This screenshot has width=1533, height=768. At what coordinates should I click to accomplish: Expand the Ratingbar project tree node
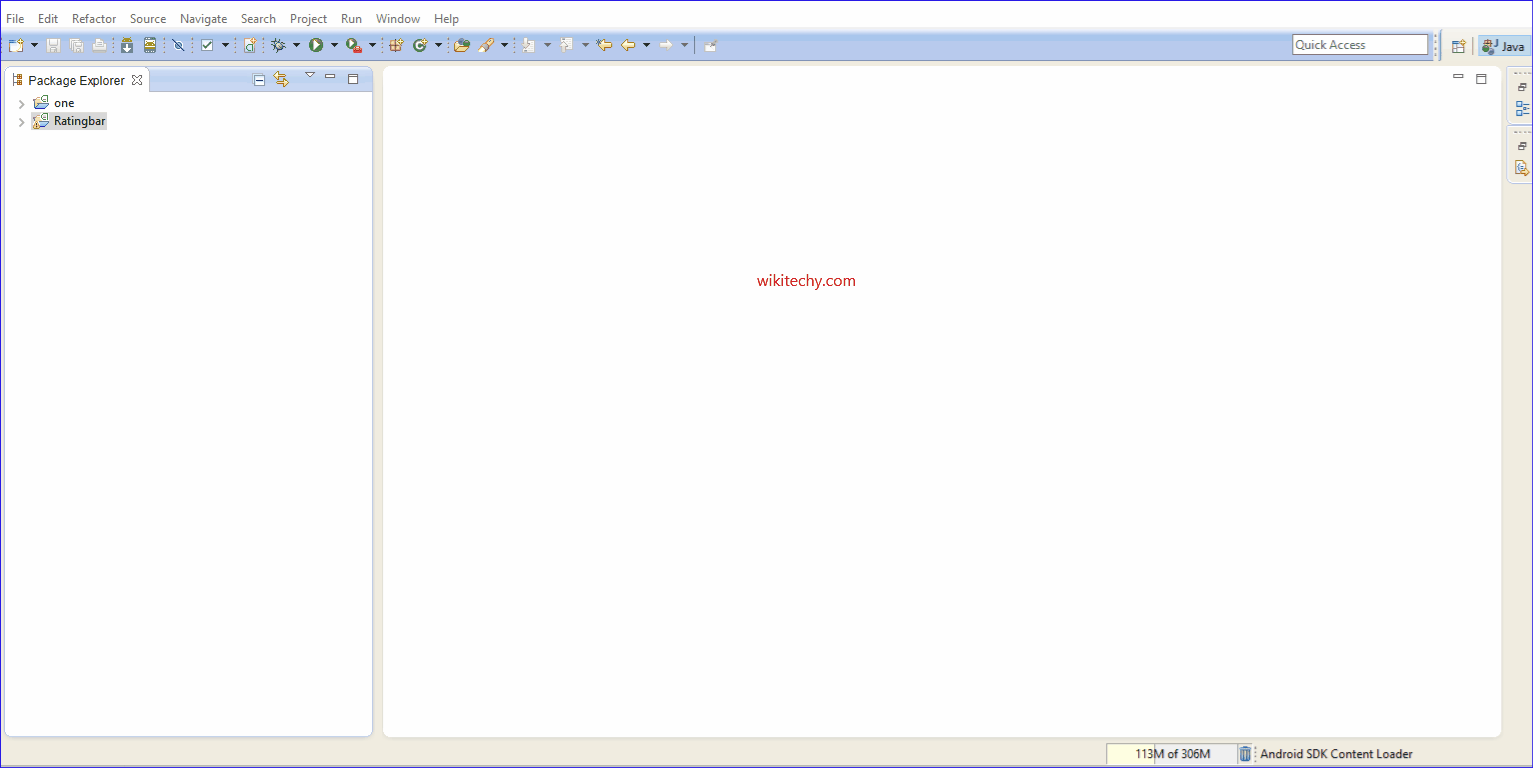(21, 122)
